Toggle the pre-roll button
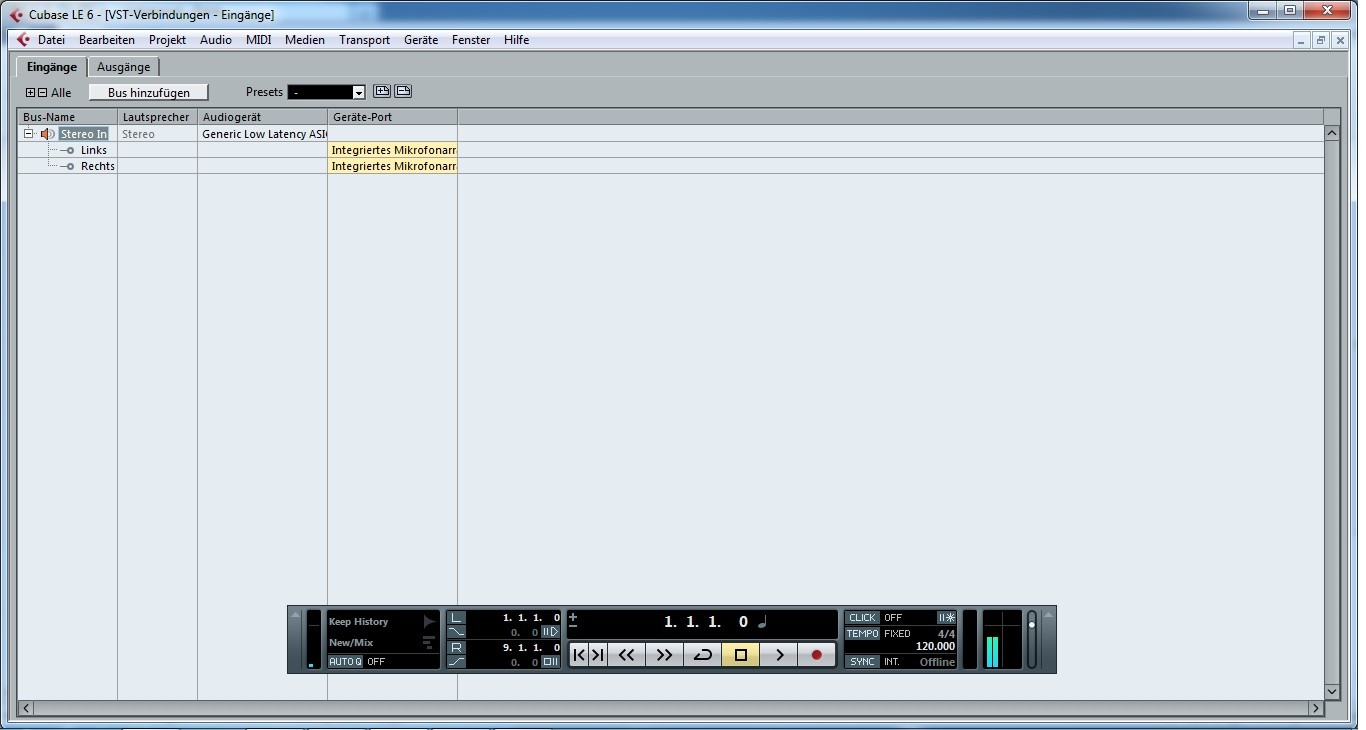Image resolution: width=1366 pixels, height=730 pixels. pos(550,632)
